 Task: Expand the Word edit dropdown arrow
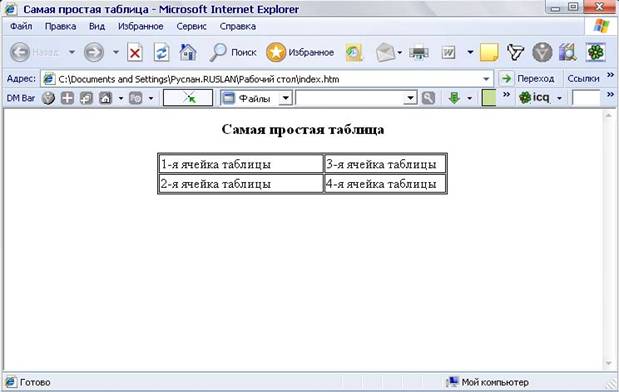pos(470,52)
